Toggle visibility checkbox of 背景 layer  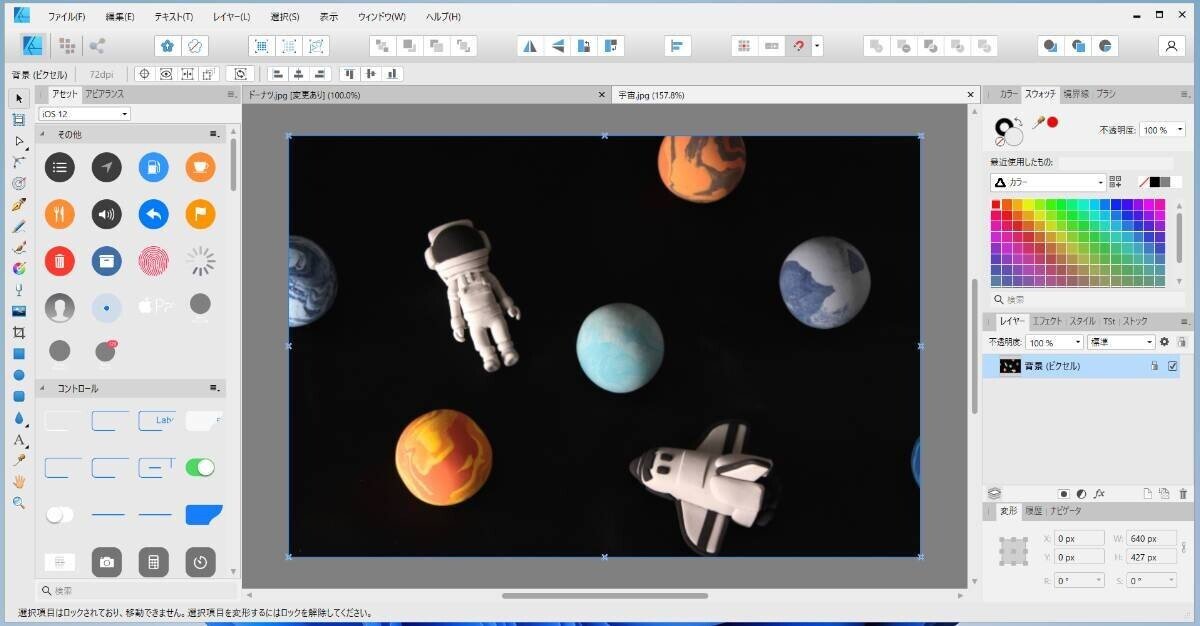tap(1173, 367)
